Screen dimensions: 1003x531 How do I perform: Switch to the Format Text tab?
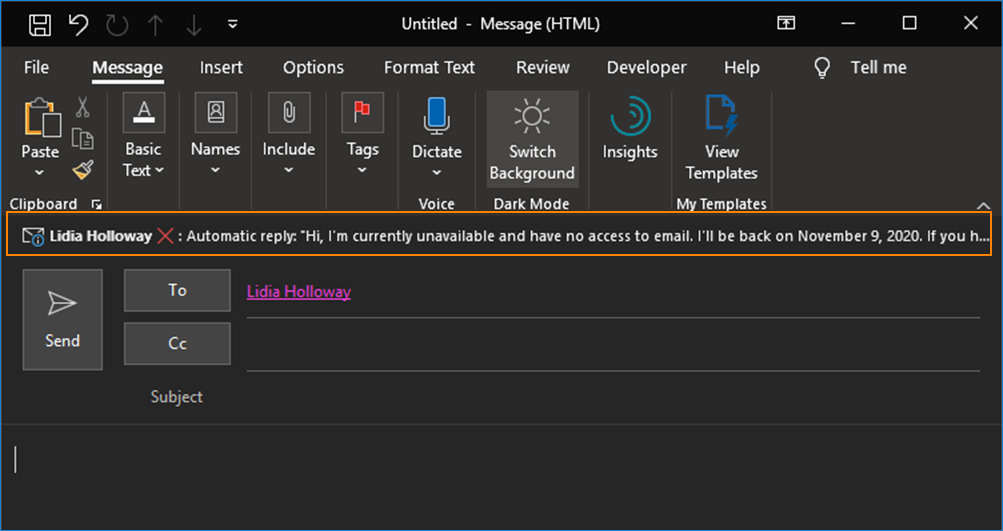tap(429, 67)
